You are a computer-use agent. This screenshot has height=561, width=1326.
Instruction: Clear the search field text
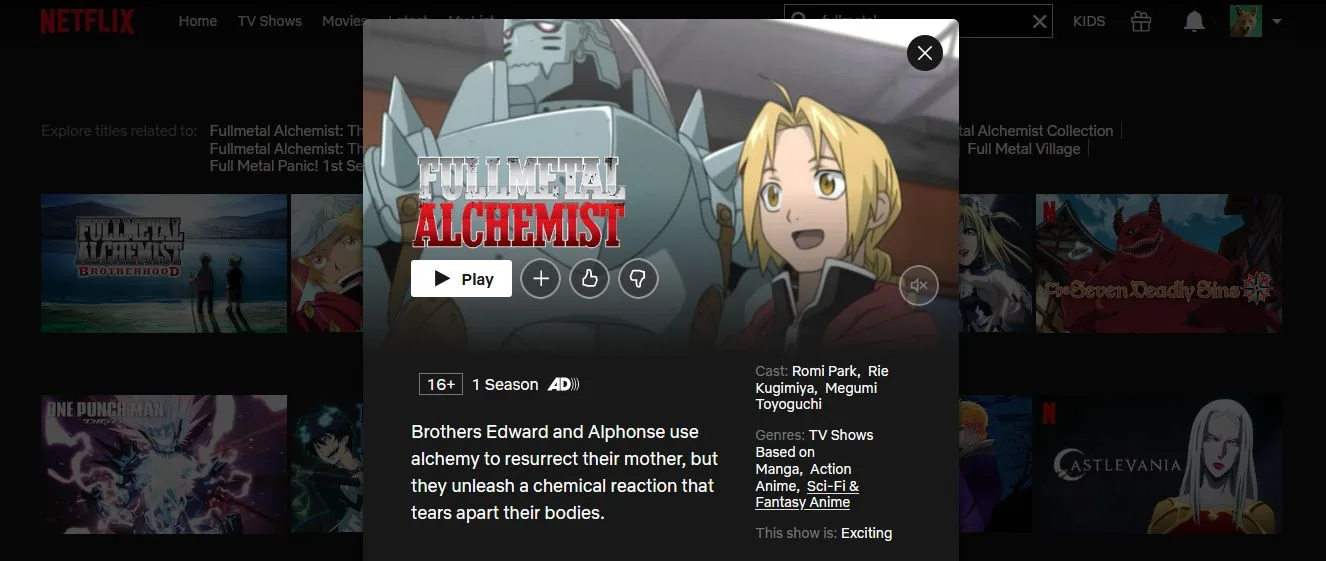(1039, 21)
